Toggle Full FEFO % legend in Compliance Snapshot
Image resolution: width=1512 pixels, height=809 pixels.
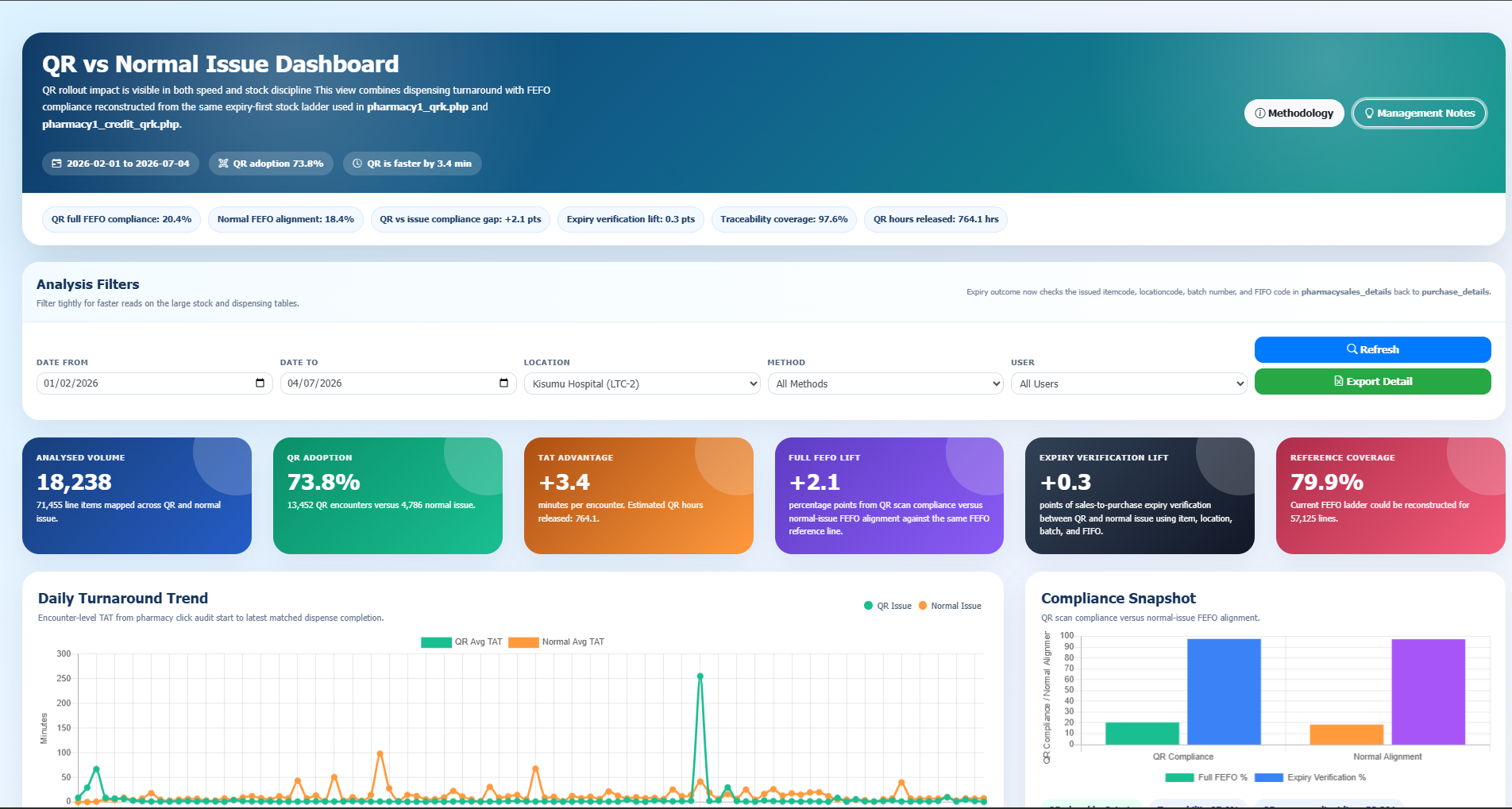[x=1206, y=777]
